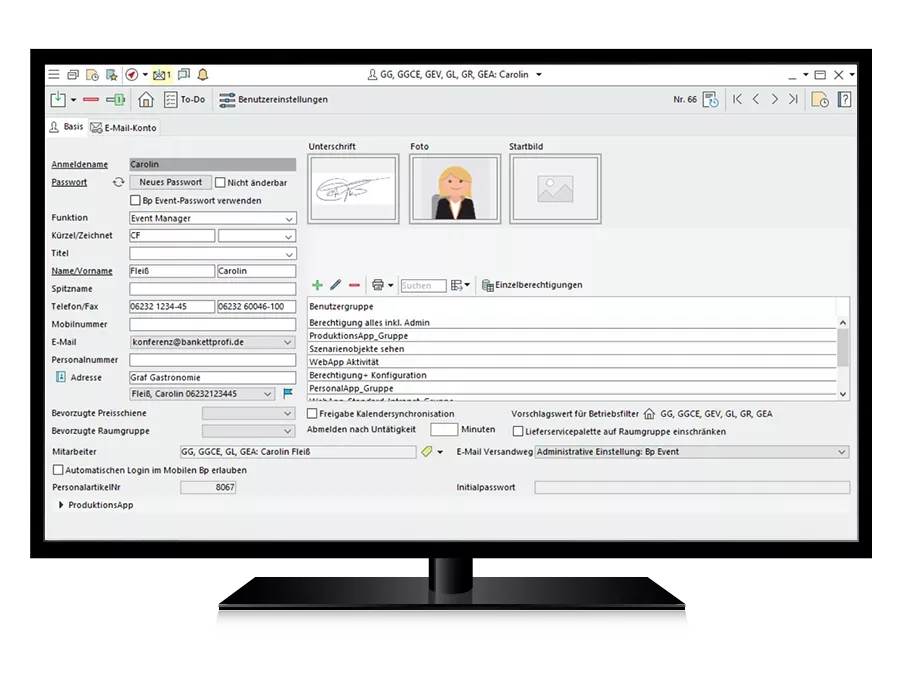Click the Einzelberechtigungen button
Viewport: 900px width, 675px height.
tap(532, 285)
